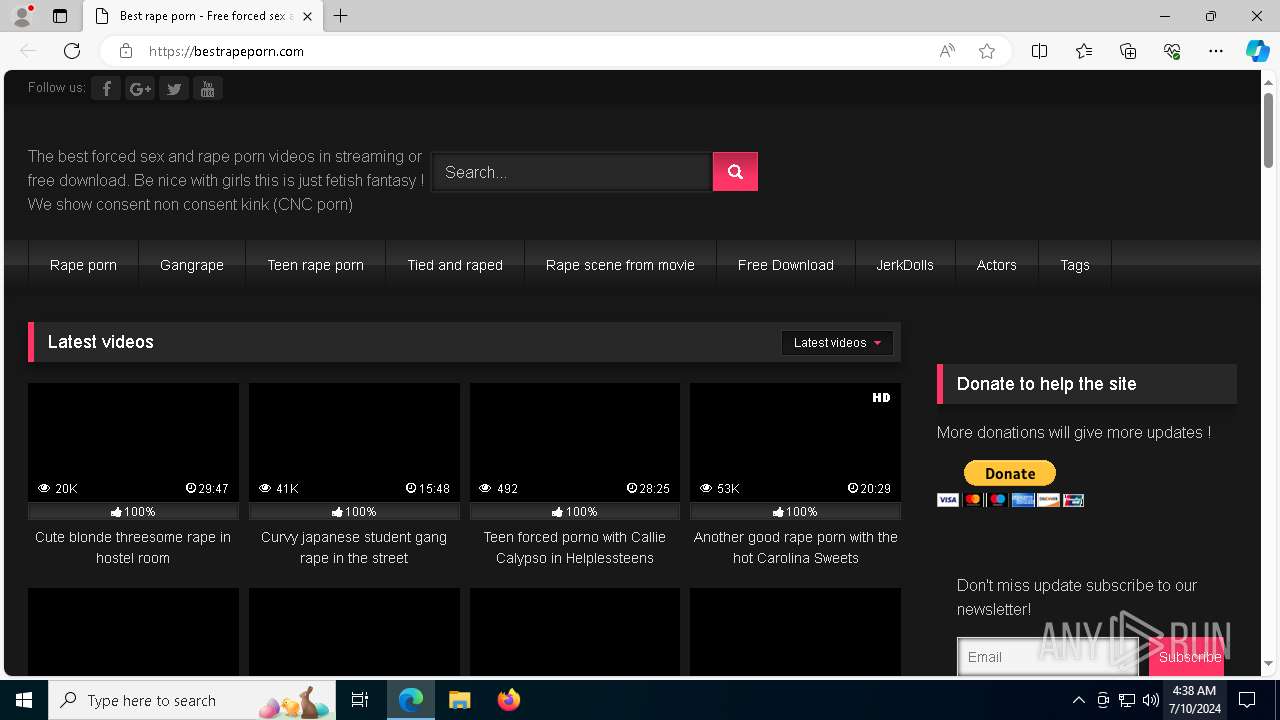Open the Tags menu item

(x=1075, y=265)
